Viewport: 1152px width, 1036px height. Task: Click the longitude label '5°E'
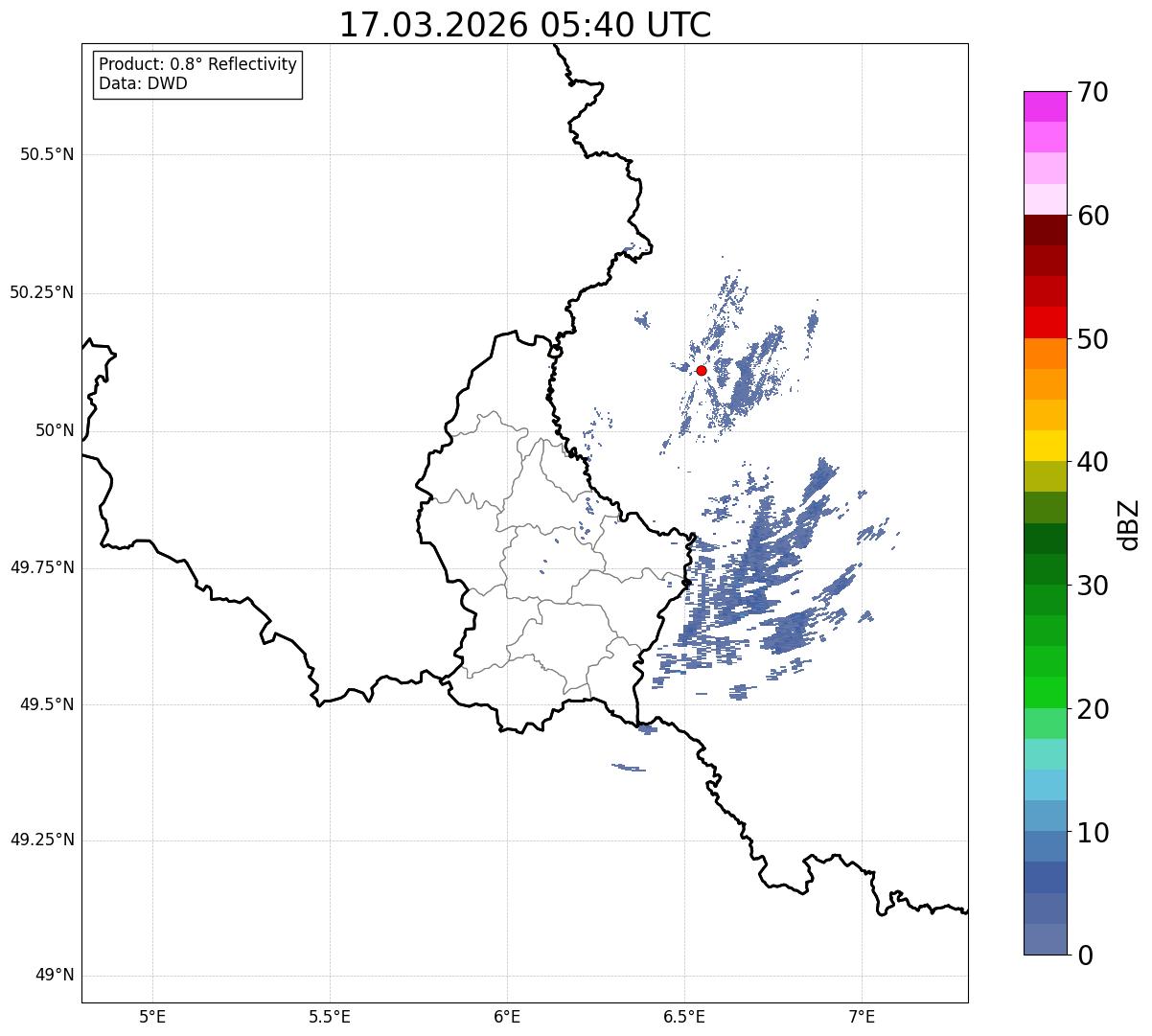coord(152,1016)
